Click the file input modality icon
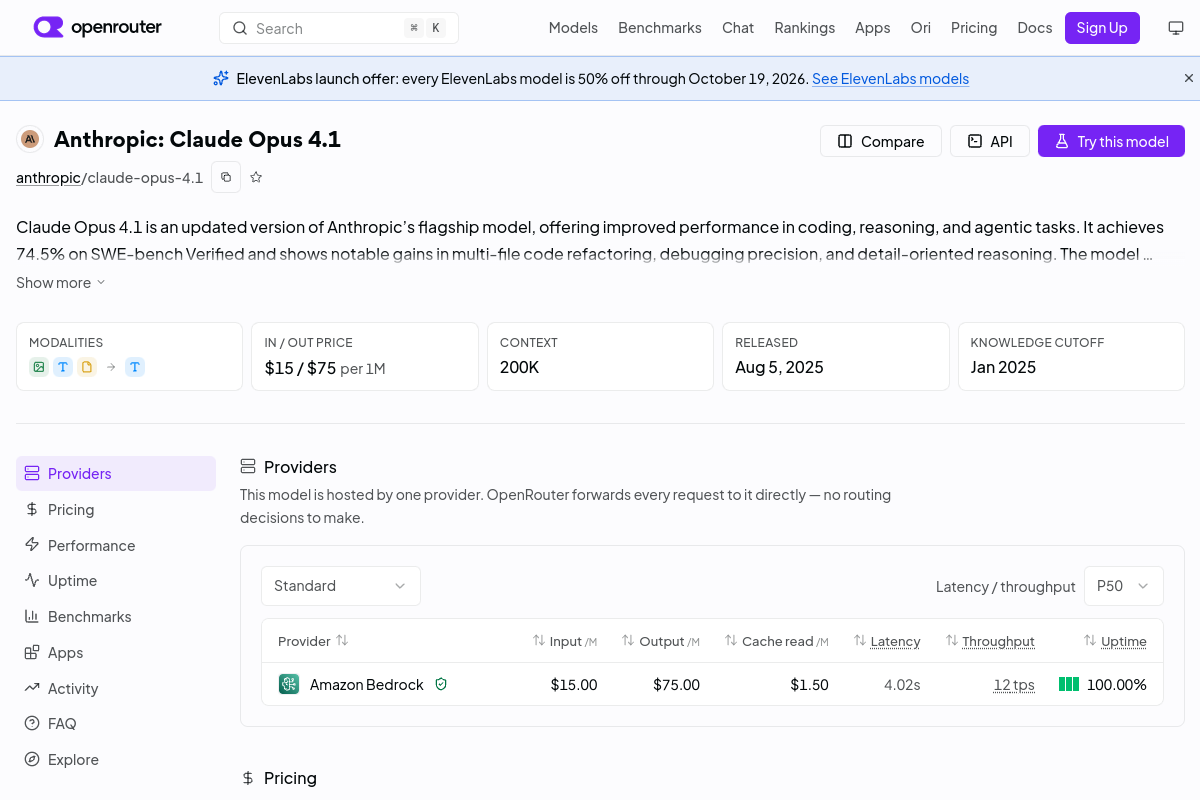1200x800 pixels. point(87,367)
